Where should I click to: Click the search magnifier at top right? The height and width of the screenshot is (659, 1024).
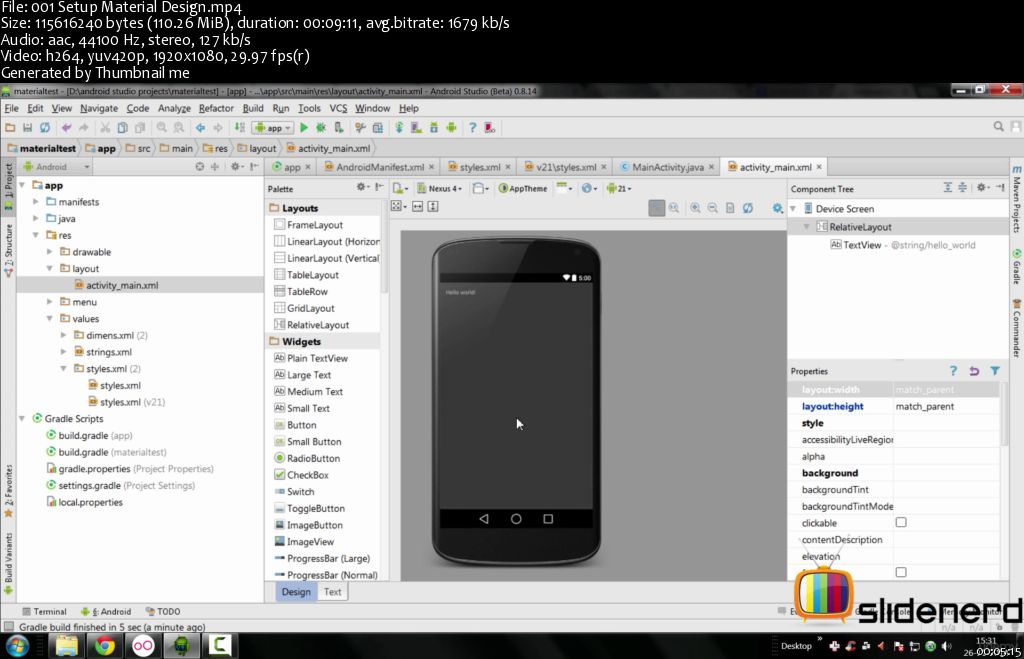[999, 127]
